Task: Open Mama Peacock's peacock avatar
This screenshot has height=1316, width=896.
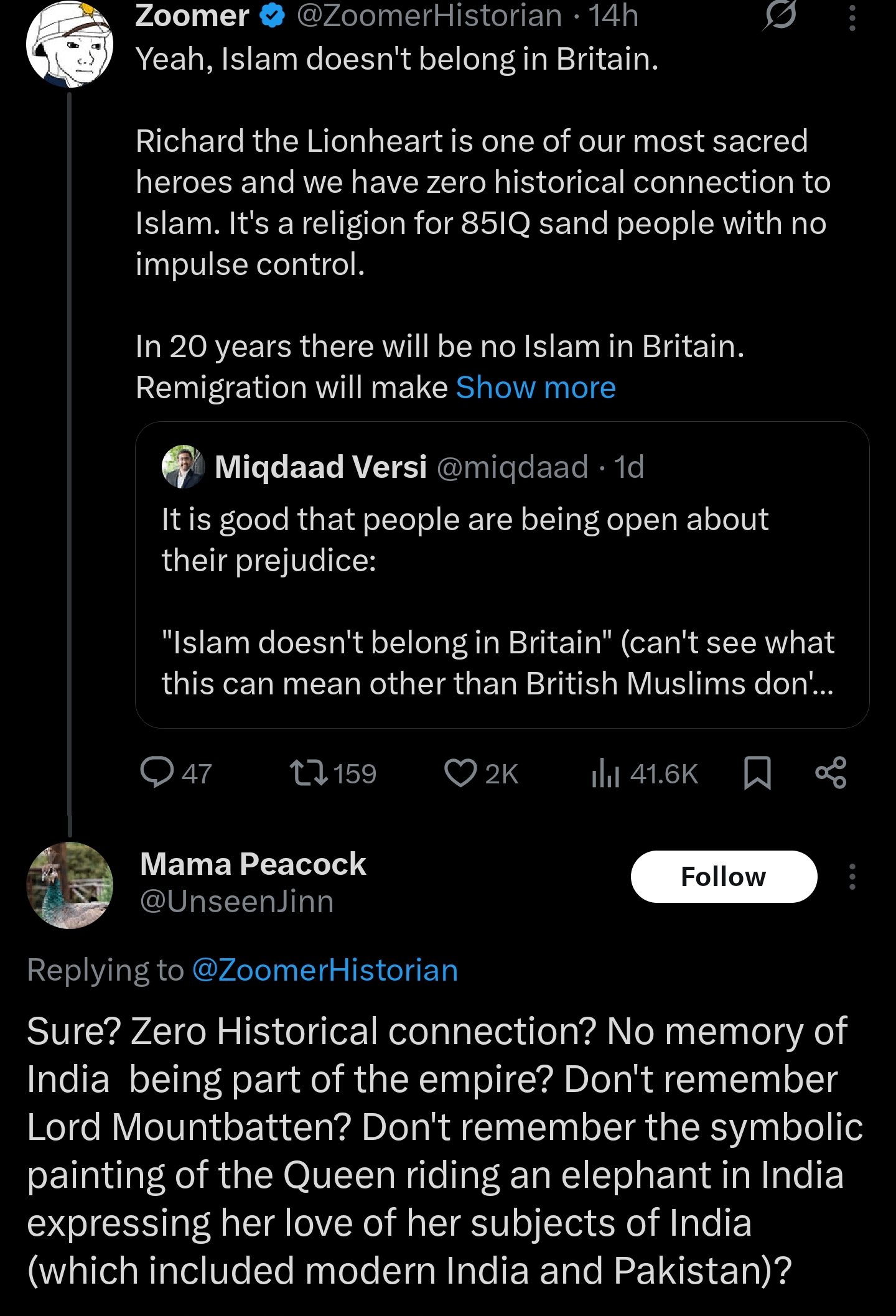Action: tap(70, 885)
